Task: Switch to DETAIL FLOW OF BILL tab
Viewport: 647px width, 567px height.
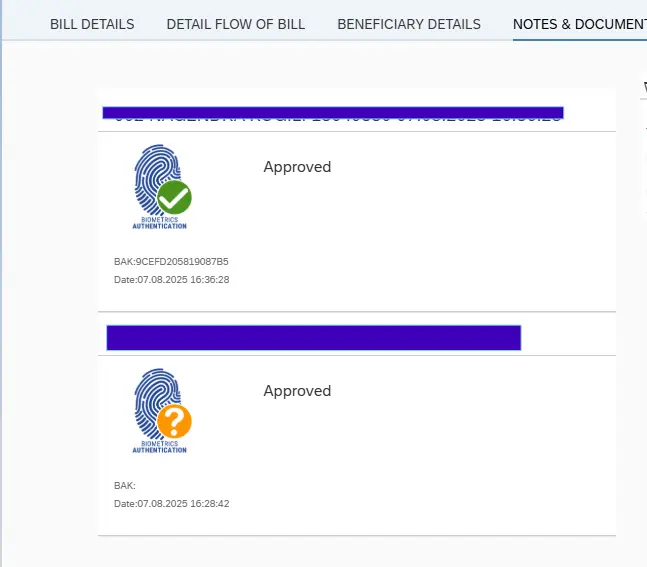Action: [x=236, y=24]
